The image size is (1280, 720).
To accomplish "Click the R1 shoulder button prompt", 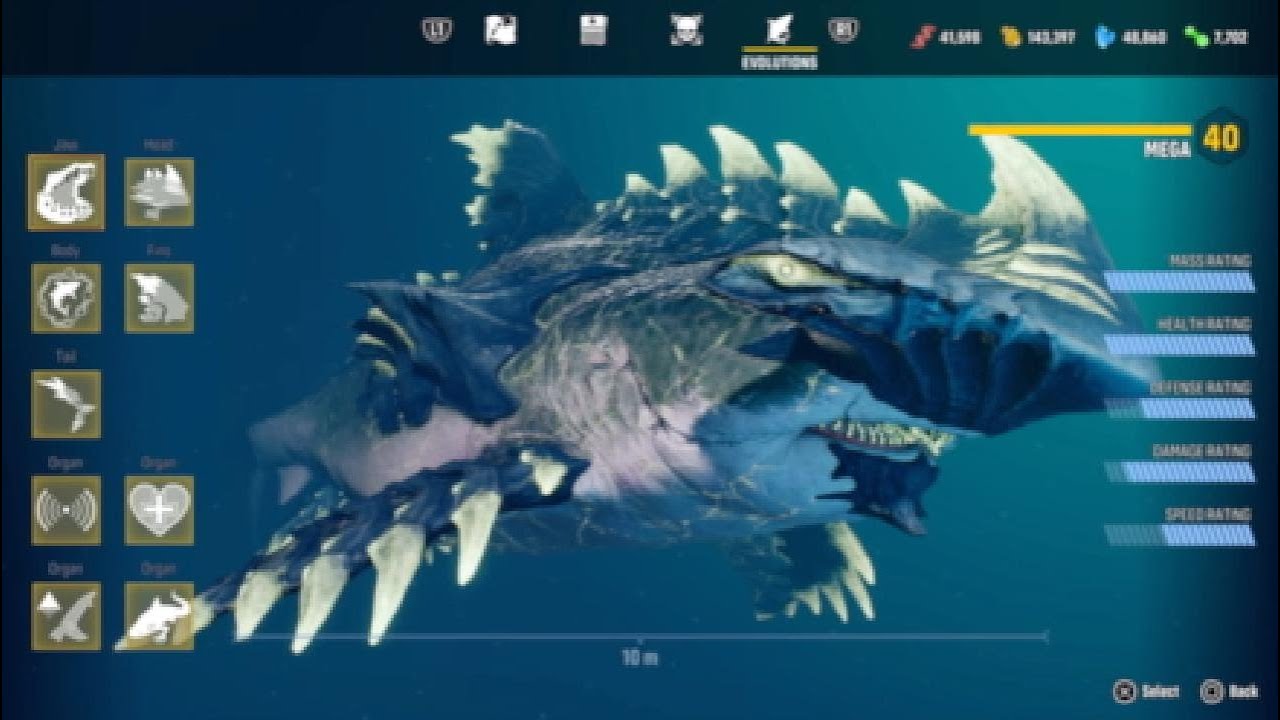I will pyautogui.click(x=843, y=31).
